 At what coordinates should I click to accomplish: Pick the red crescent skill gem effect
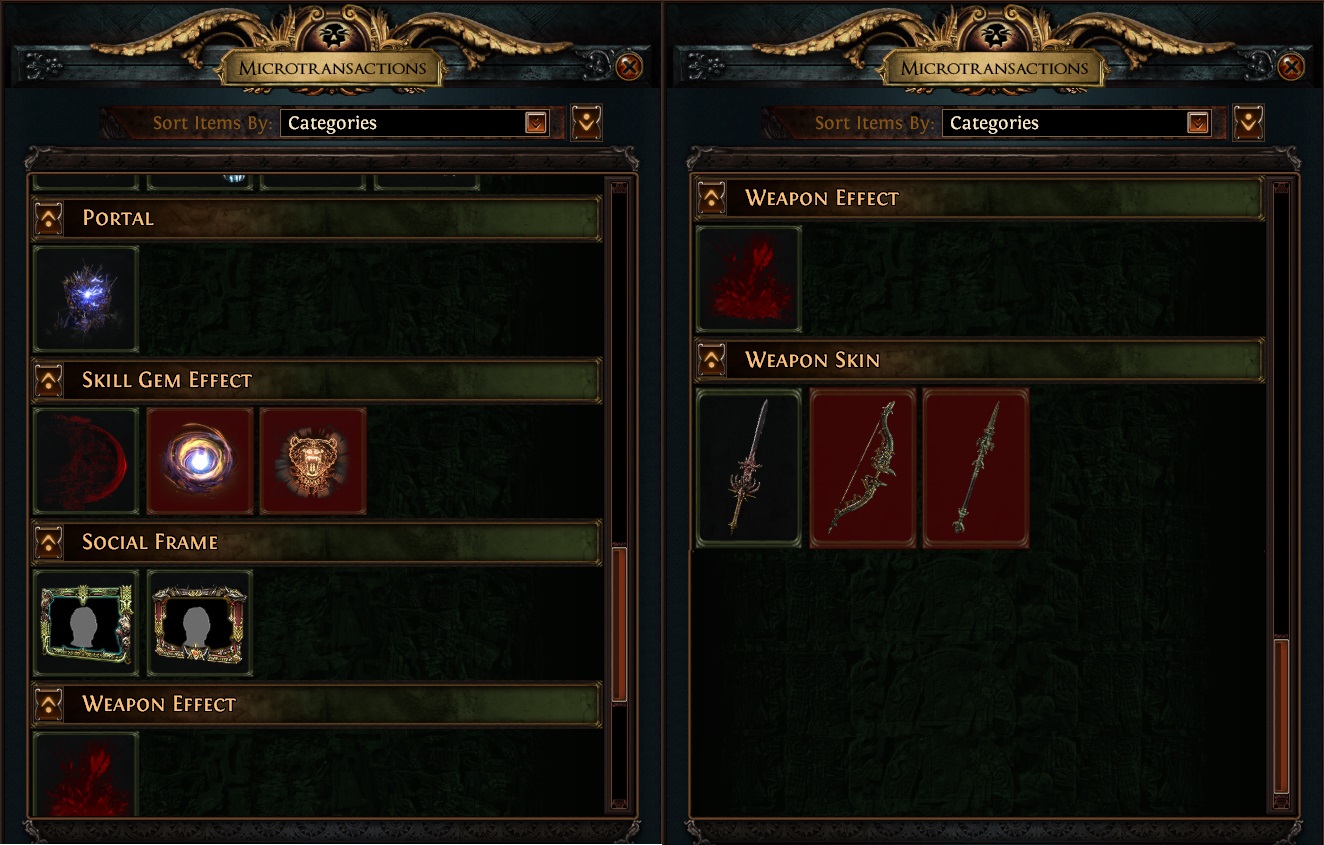(x=86, y=461)
